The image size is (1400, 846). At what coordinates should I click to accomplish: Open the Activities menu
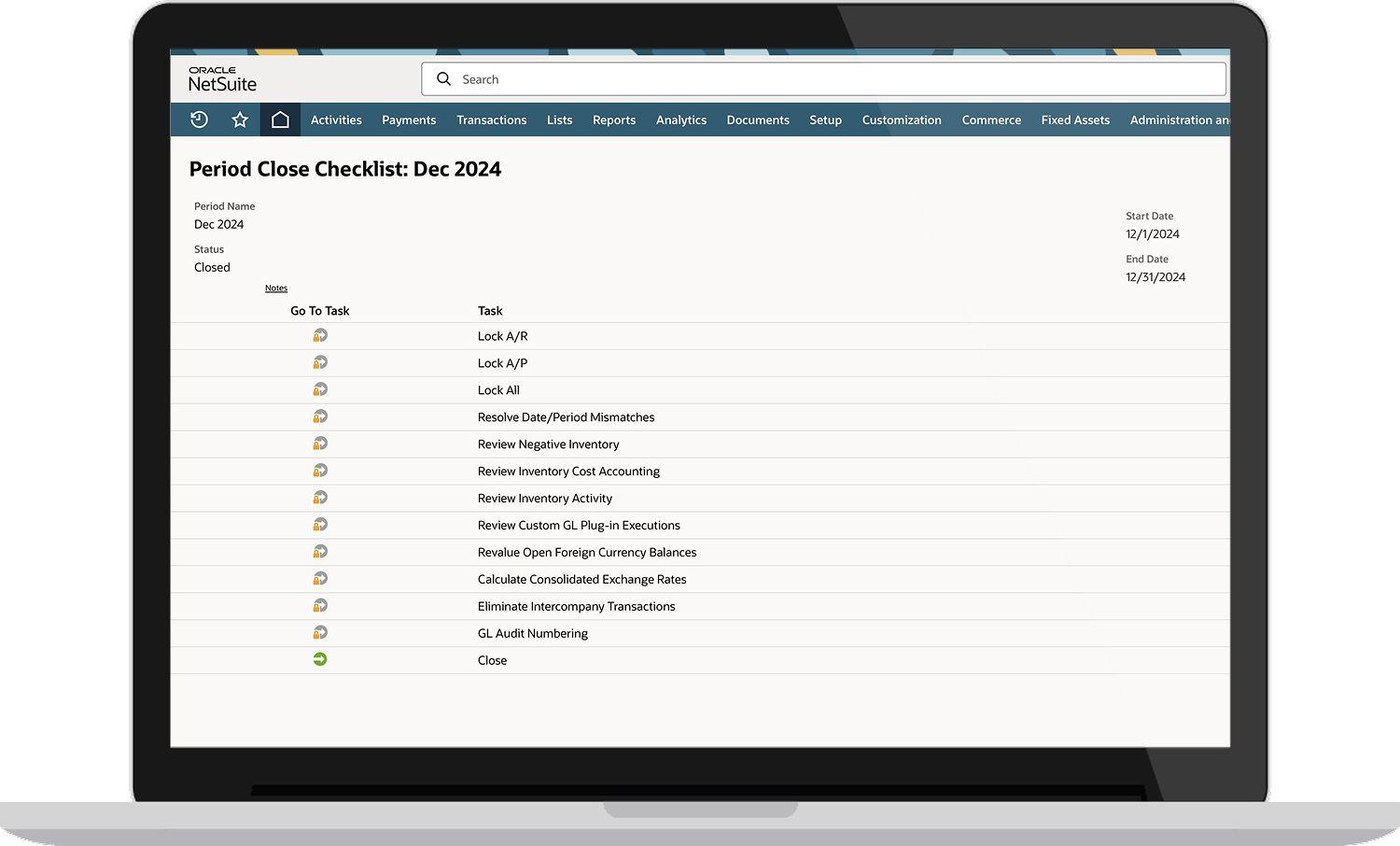click(x=336, y=120)
